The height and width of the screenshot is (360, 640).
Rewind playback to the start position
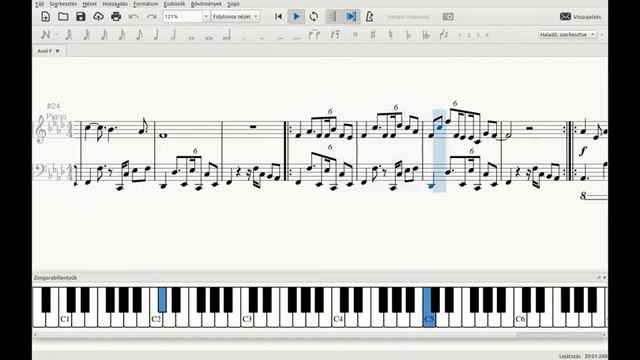point(278,17)
